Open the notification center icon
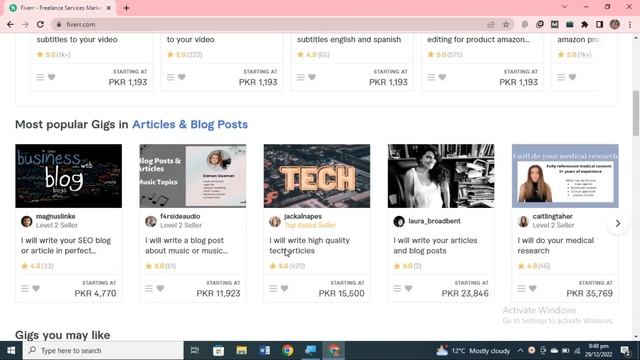 (625, 350)
